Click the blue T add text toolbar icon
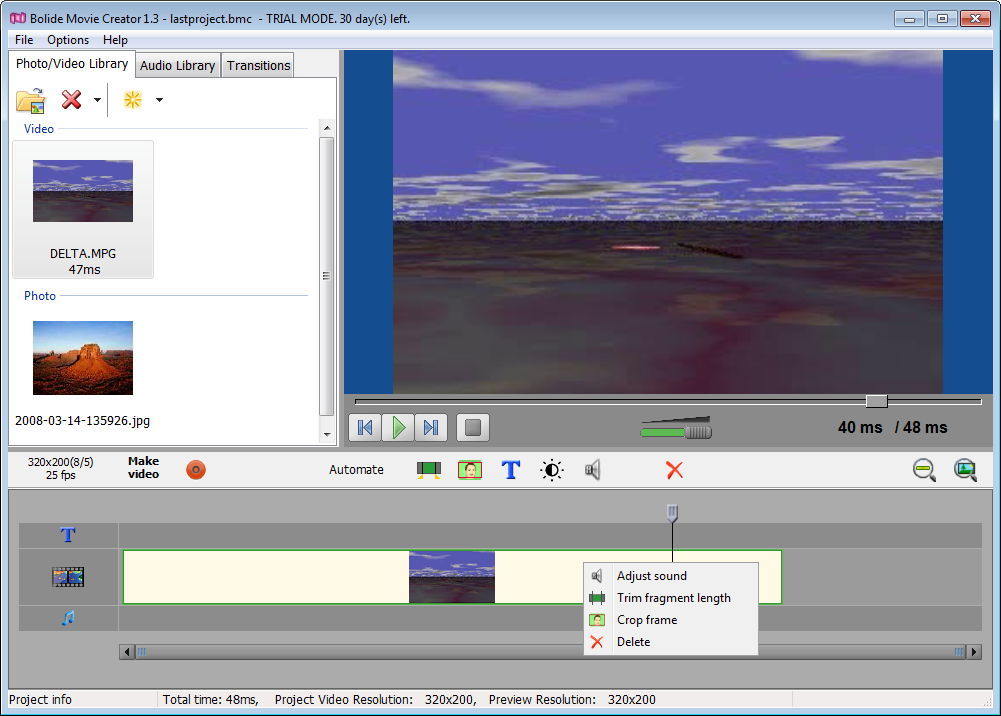Image resolution: width=1001 pixels, height=716 pixels. point(511,470)
